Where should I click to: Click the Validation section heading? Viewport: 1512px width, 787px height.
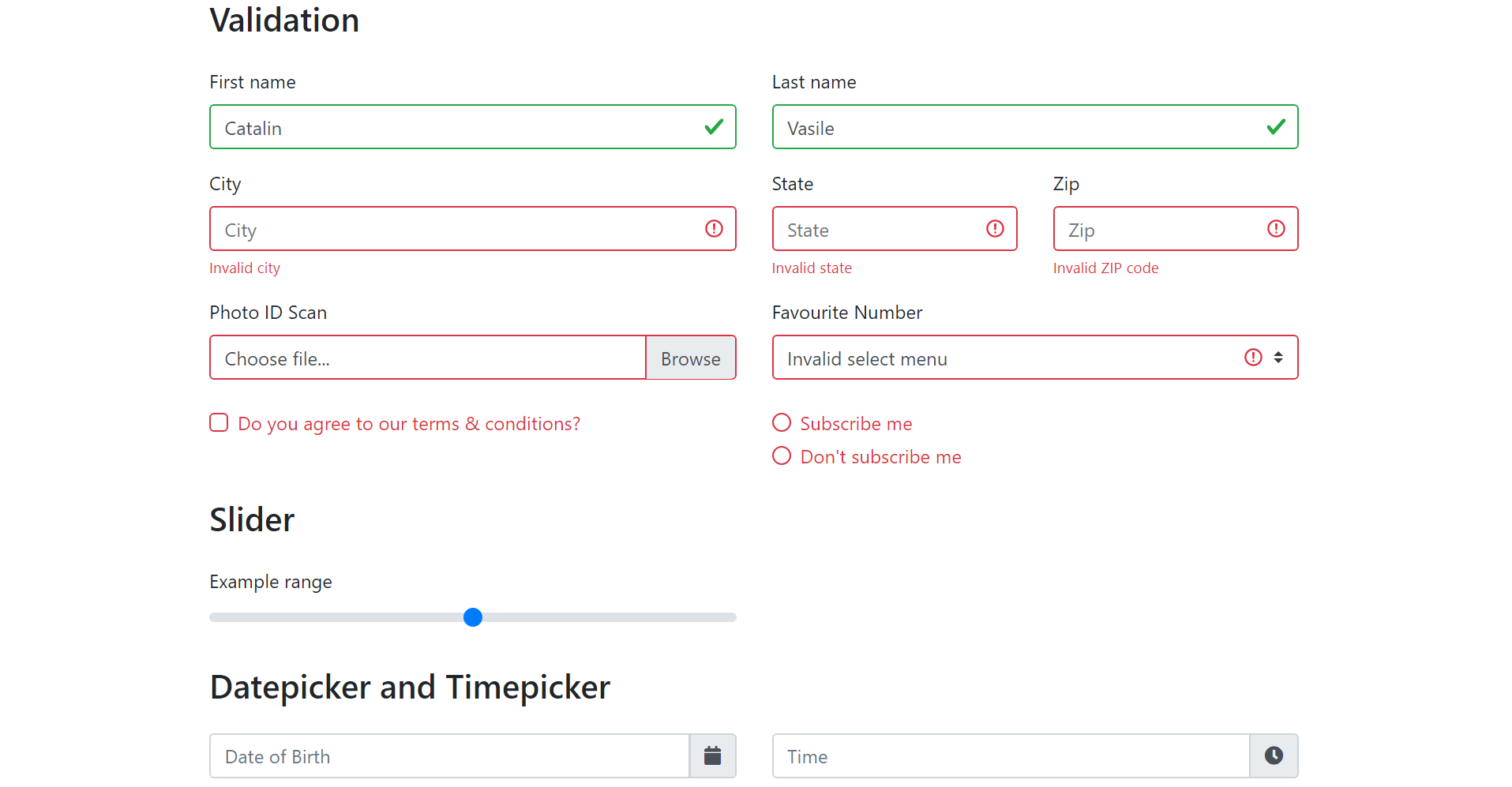284,20
